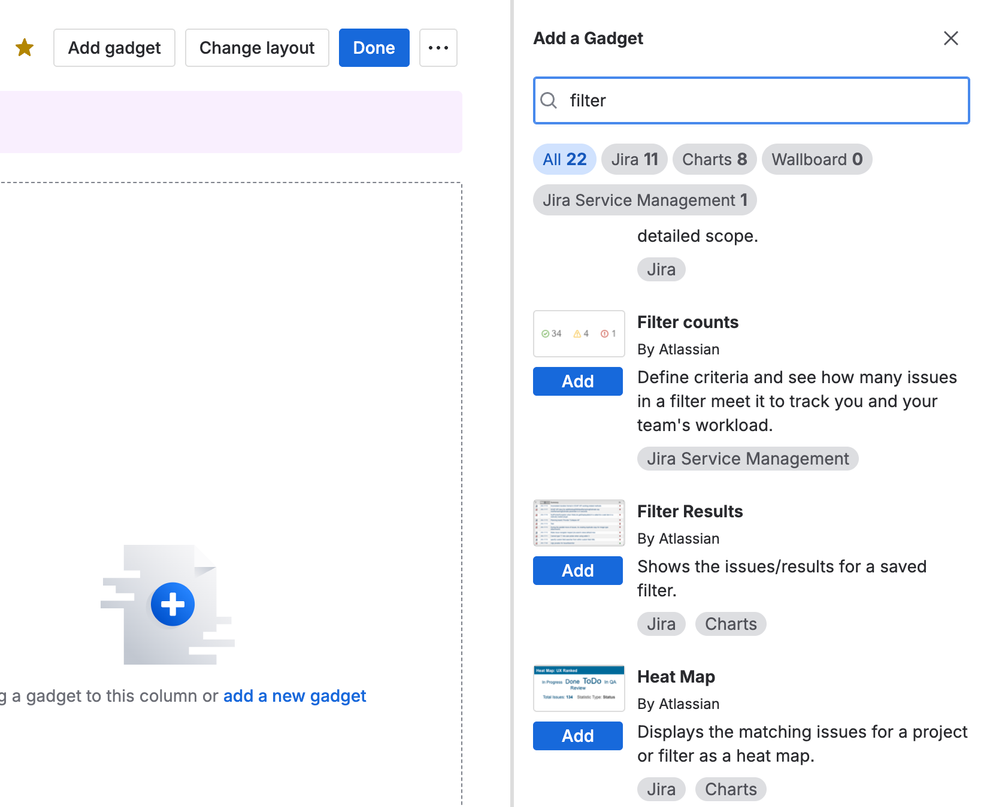Viewport: 999px width, 807px height.
Task: Click the blue plus add-gadget icon
Action: coord(173,604)
